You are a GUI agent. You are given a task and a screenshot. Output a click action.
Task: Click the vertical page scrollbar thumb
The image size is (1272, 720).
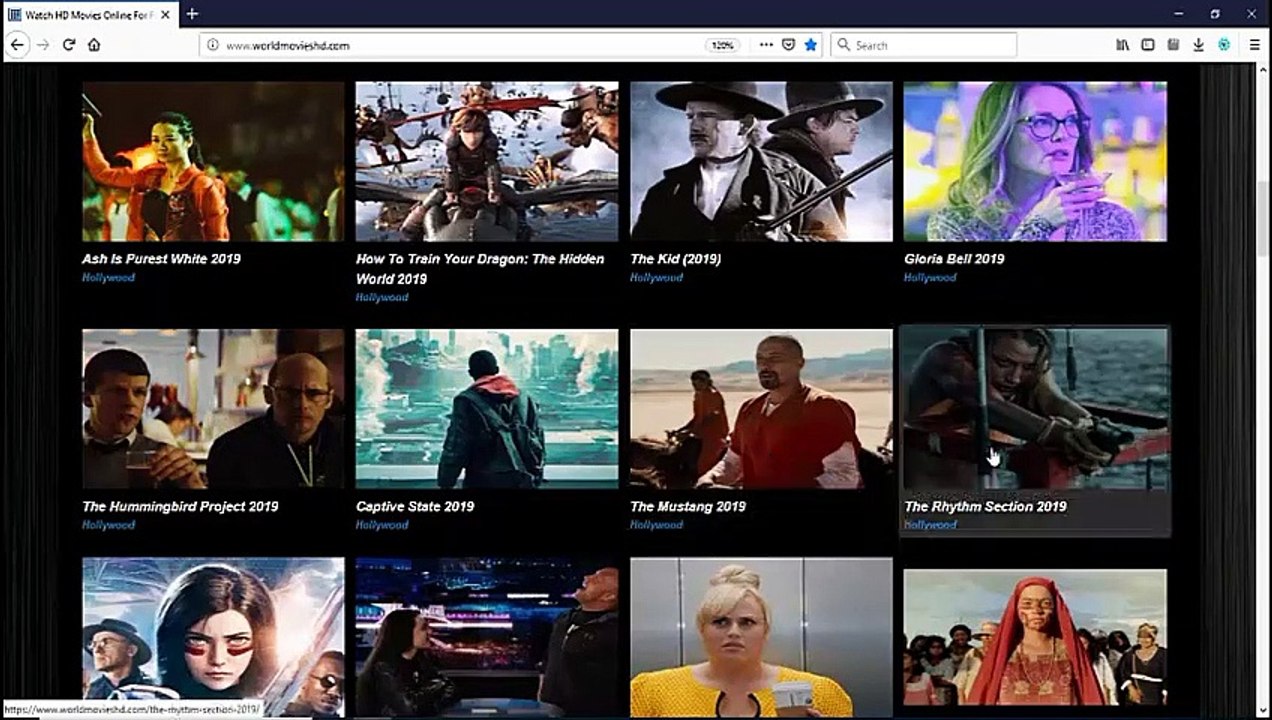pos(1262,220)
